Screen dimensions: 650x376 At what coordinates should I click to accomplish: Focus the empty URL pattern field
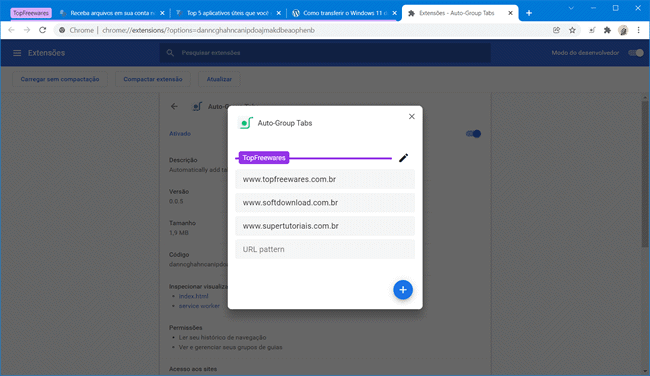click(x=325, y=249)
